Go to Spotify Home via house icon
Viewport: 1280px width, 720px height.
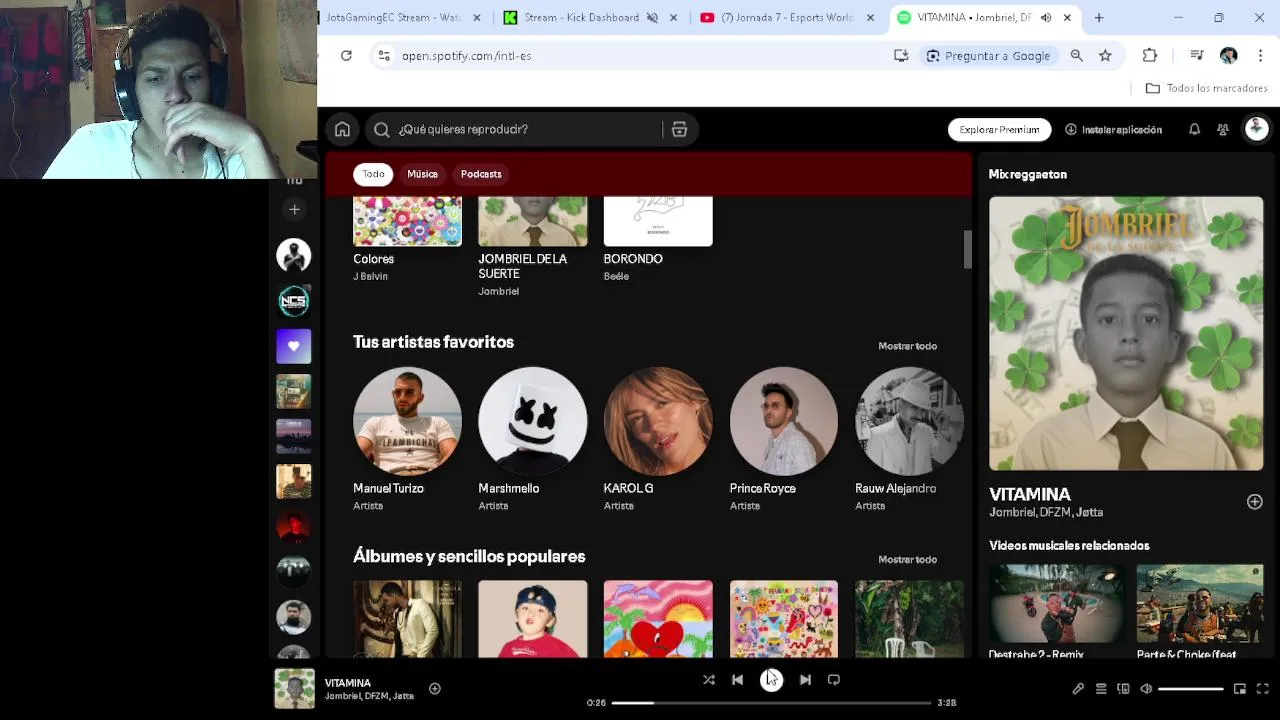click(x=342, y=129)
